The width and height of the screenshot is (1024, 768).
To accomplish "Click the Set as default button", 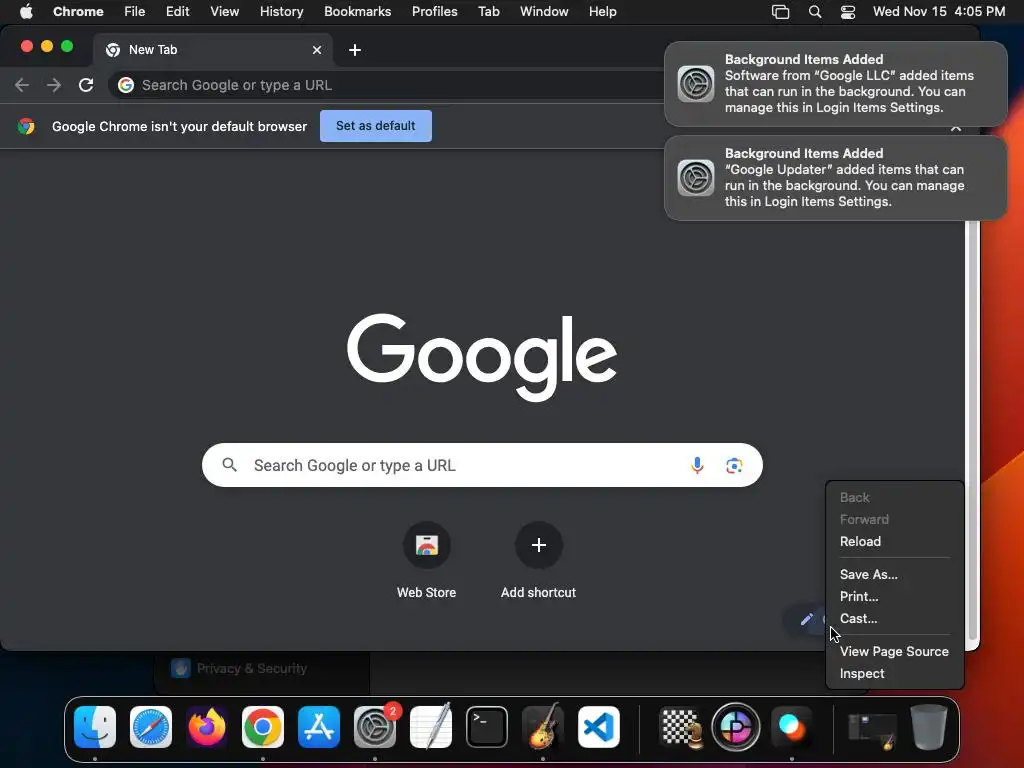I will coord(376,126).
